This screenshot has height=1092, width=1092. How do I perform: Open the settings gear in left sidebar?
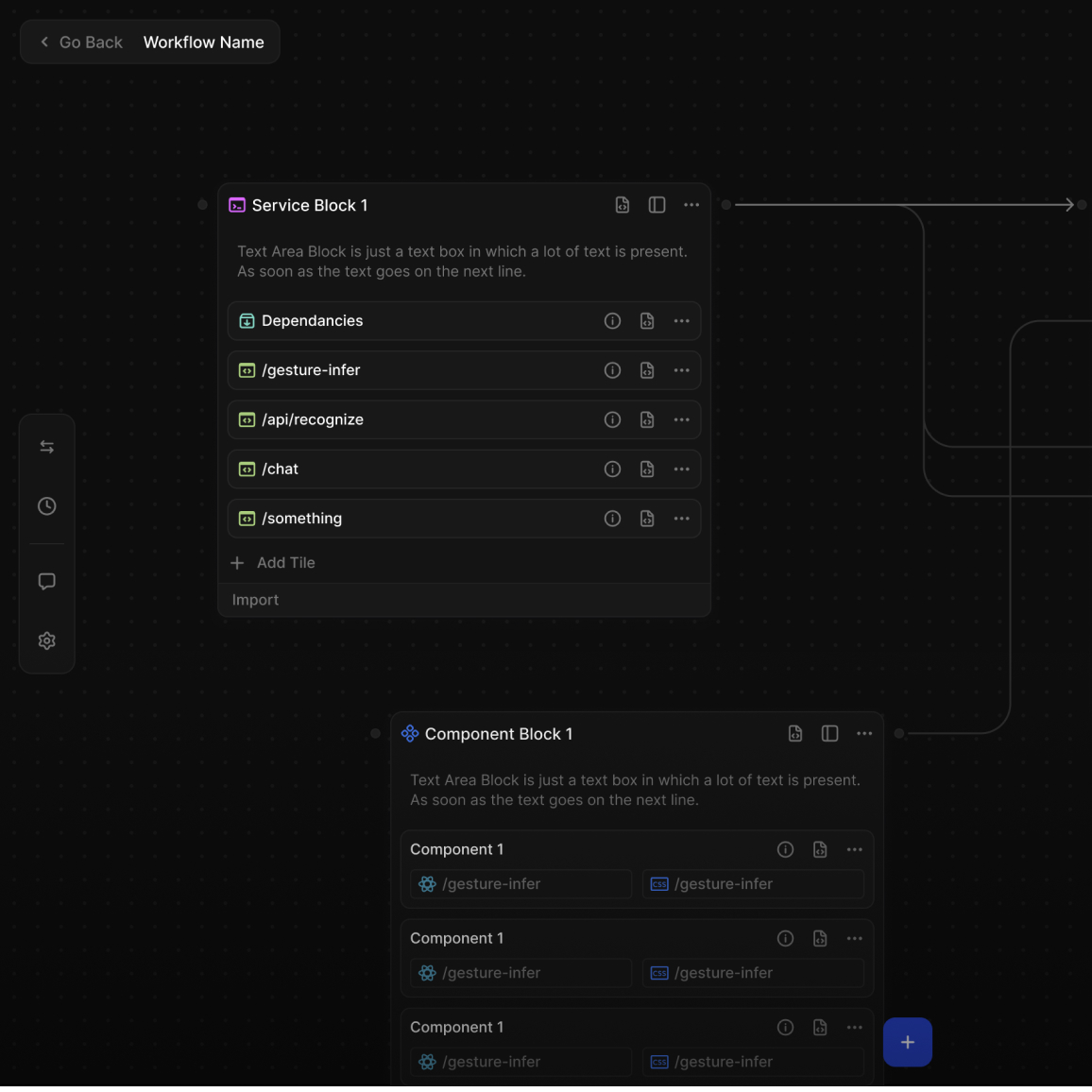pos(46,640)
